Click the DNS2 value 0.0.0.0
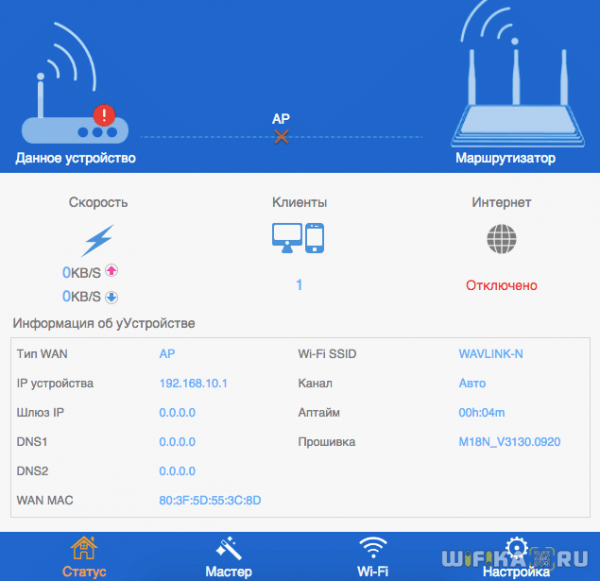Screen dimensions: 600x581 tap(177, 471)
